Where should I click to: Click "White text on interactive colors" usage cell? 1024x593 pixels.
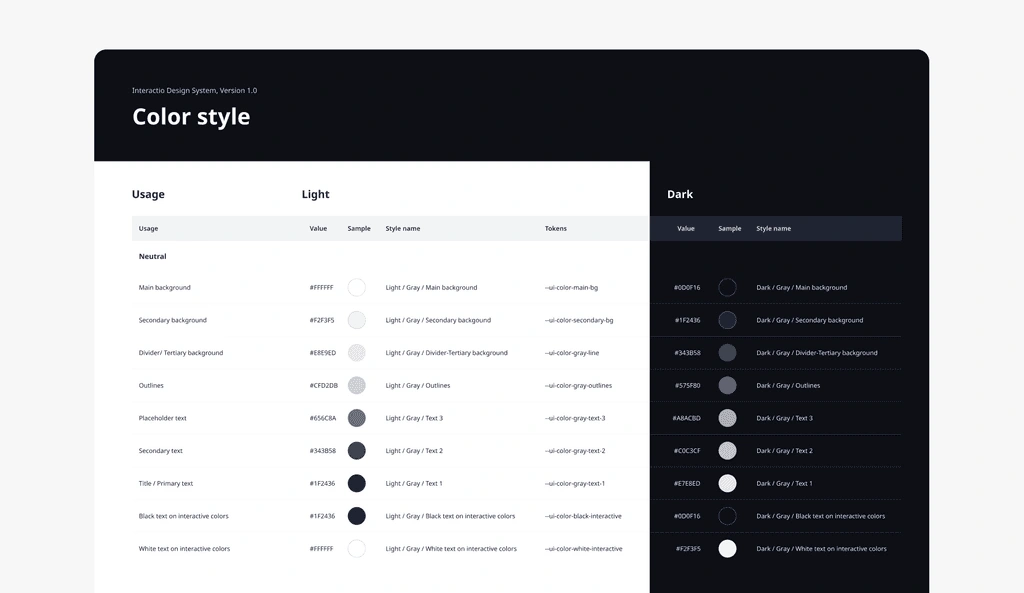[x=184, y=549]
